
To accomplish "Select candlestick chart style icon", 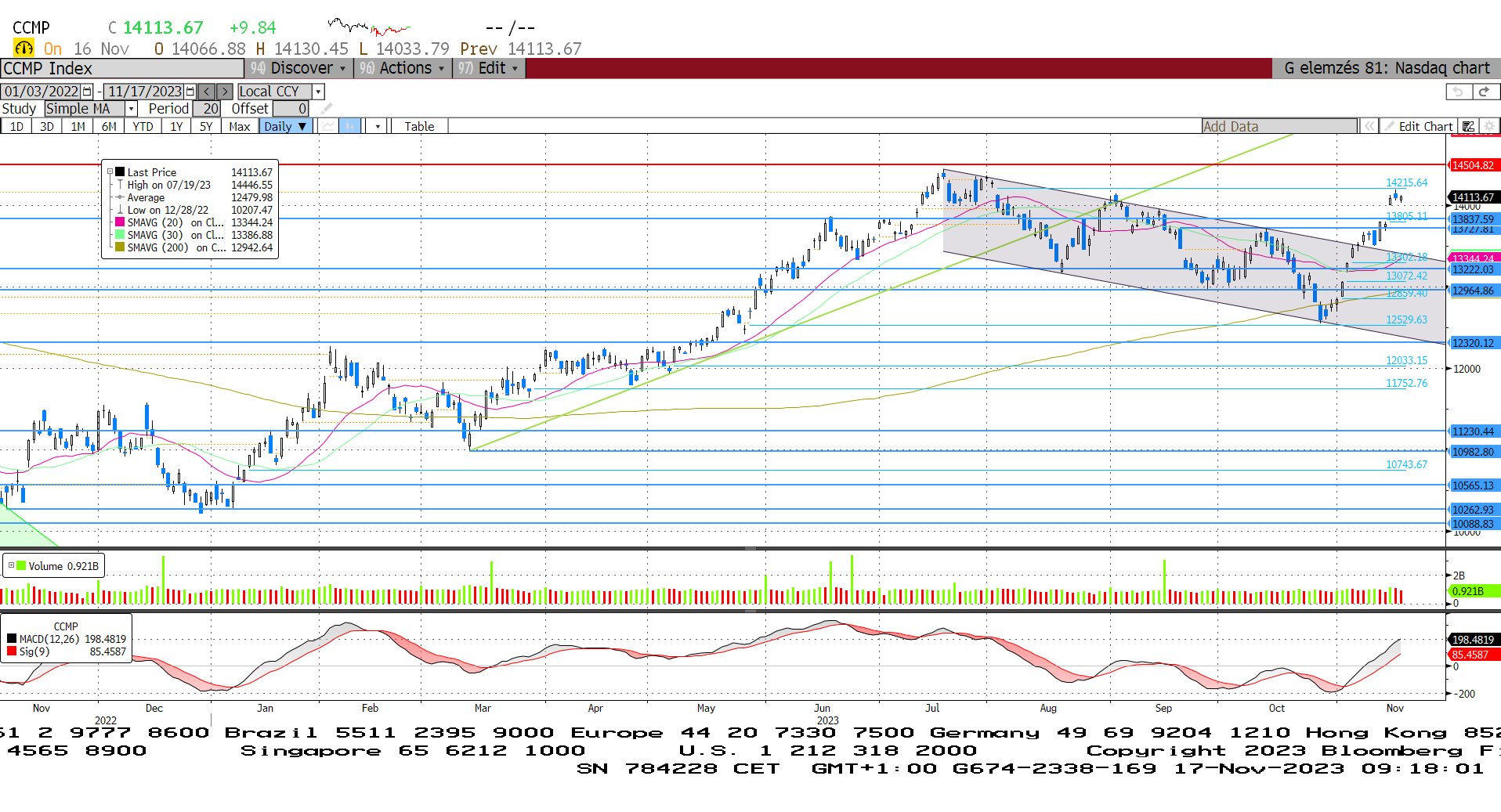I will [350, 126].
